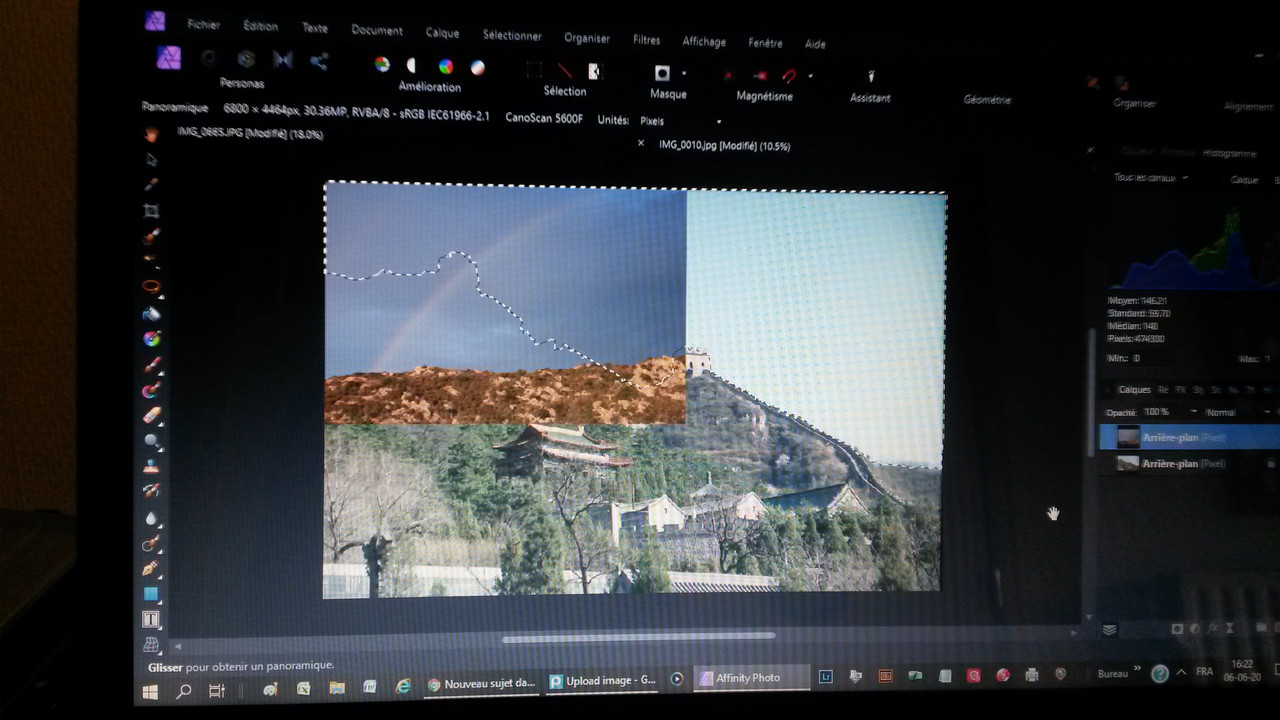Screen dimensions: 1280x720
Task: Select the Erase Brush tool
Action: click(151, 414)
